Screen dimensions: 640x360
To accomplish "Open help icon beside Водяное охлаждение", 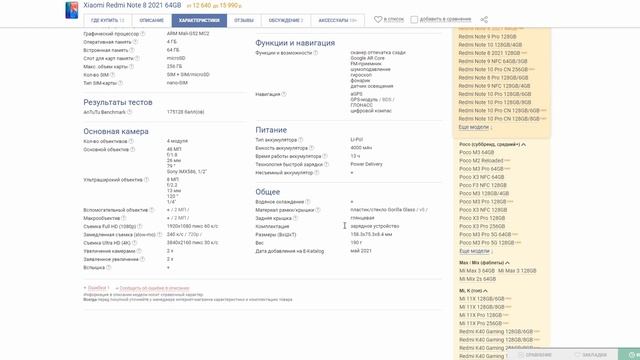I will click(x=308, y=202).
